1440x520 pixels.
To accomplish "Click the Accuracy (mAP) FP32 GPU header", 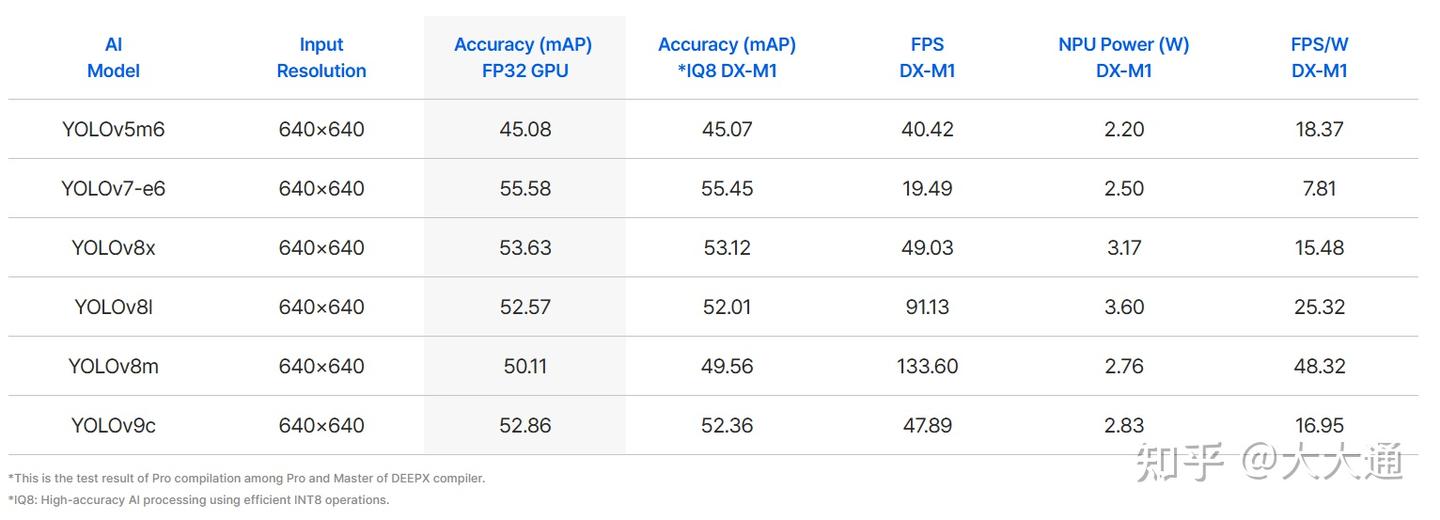I will click(x=523, y=58).
